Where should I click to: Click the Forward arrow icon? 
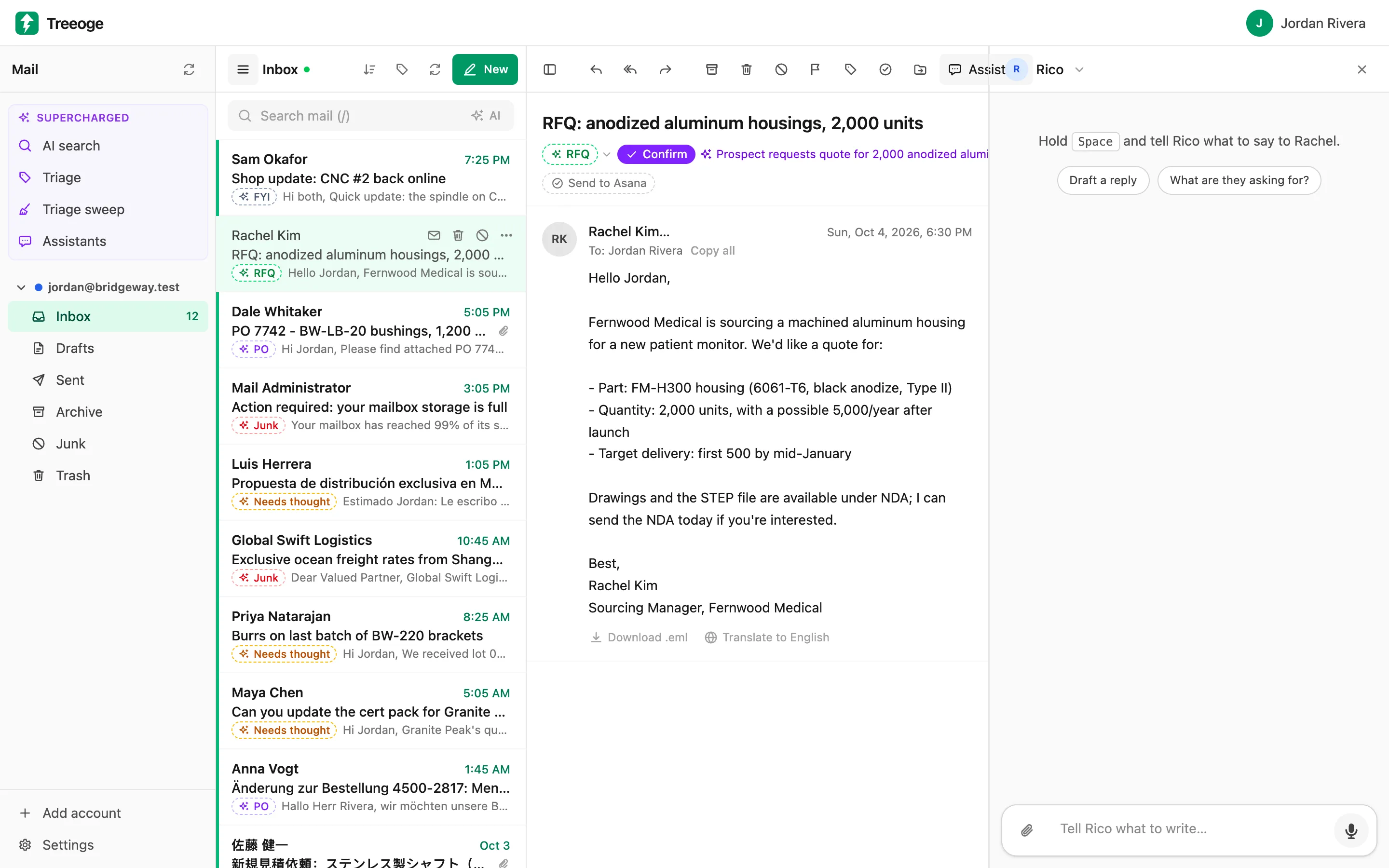coord(665,69)
